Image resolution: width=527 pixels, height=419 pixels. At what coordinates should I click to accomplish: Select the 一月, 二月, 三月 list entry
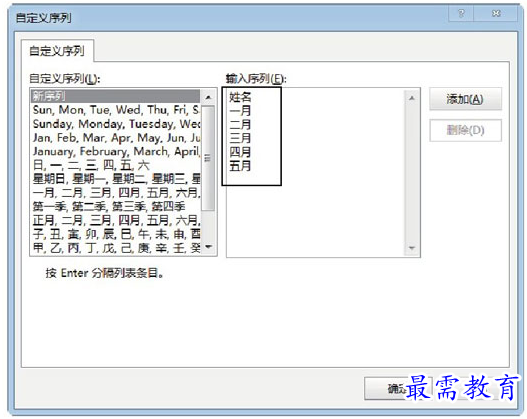[115, 193]
